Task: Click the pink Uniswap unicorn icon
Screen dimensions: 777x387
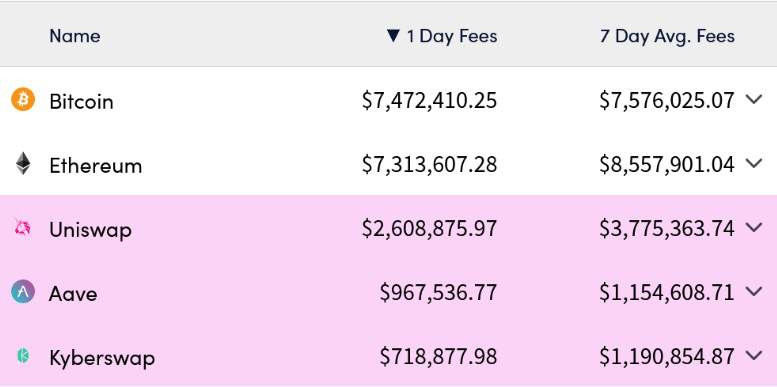Action: [x=23, y=228]
